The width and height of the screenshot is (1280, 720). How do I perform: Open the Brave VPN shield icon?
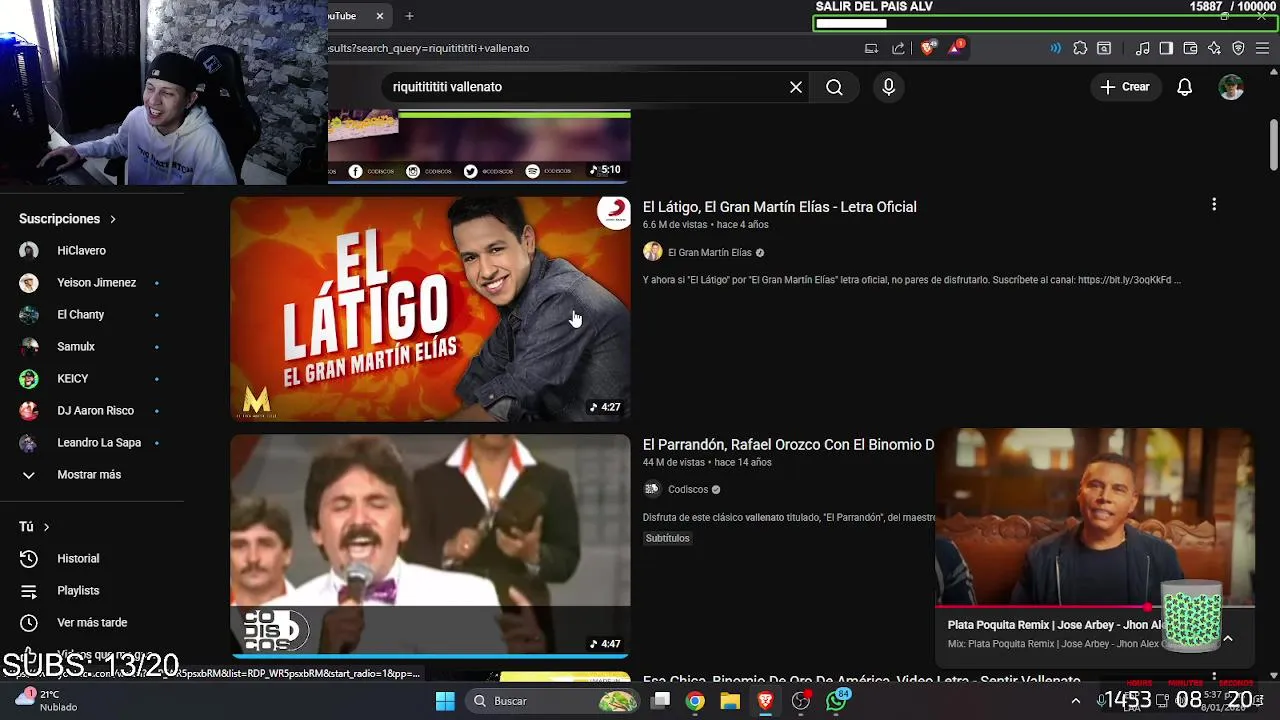click(1238, 48)
